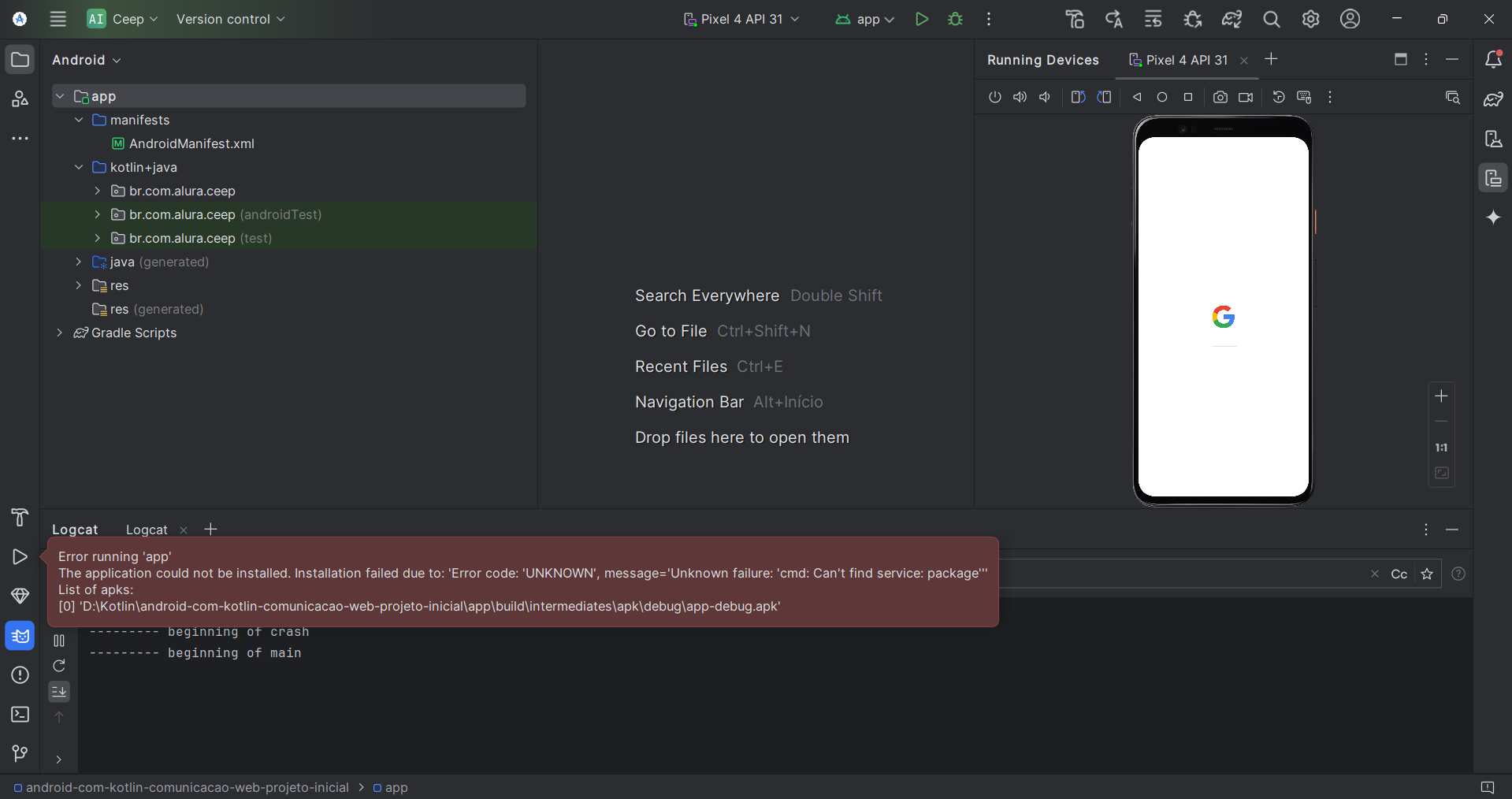The width and height of the screenshot is (1512, 799).
Task: Add a new Logcat tab with plus
Action: point(210,530)
